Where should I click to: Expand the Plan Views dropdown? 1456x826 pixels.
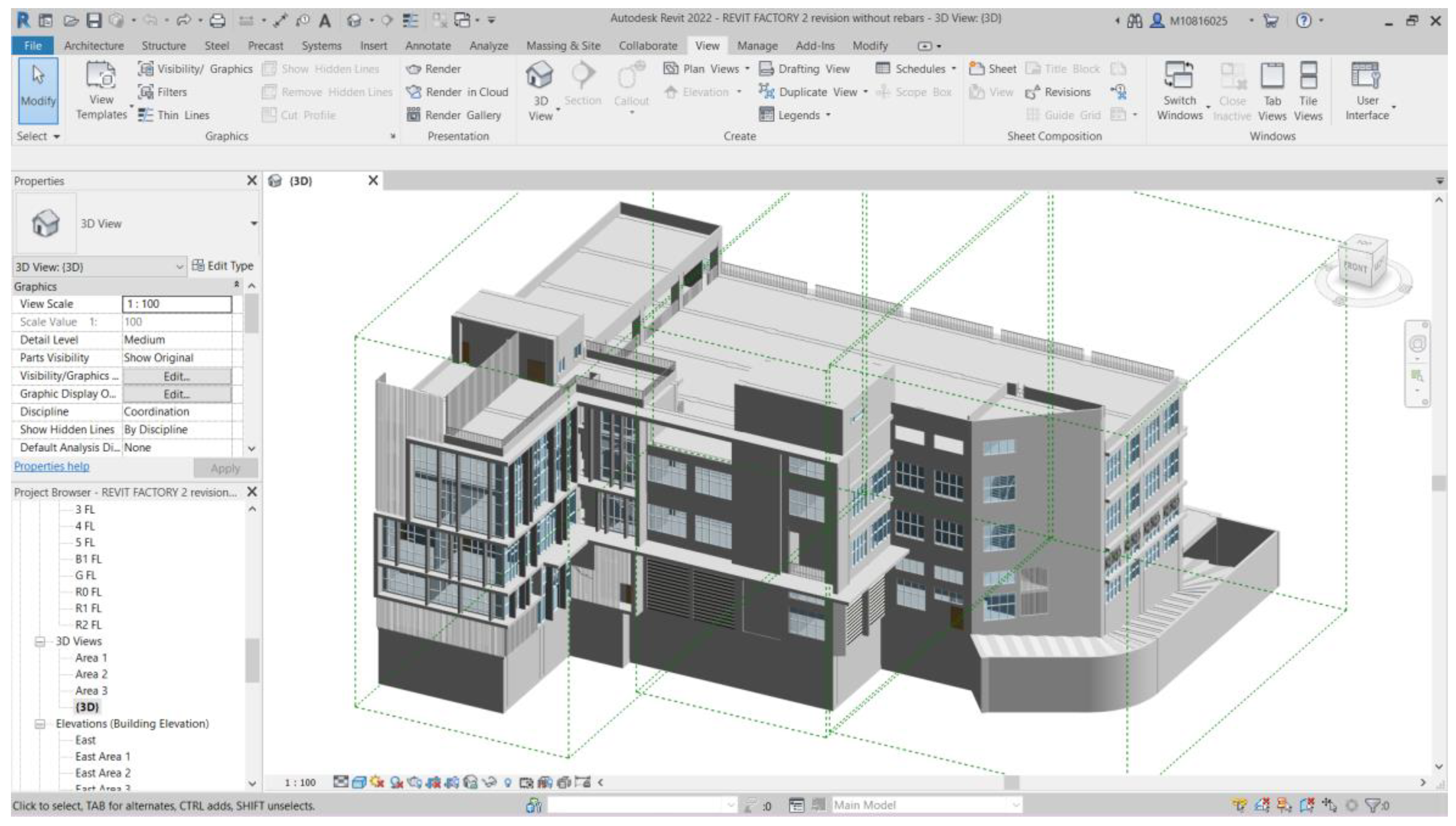[x=745, y=68]
